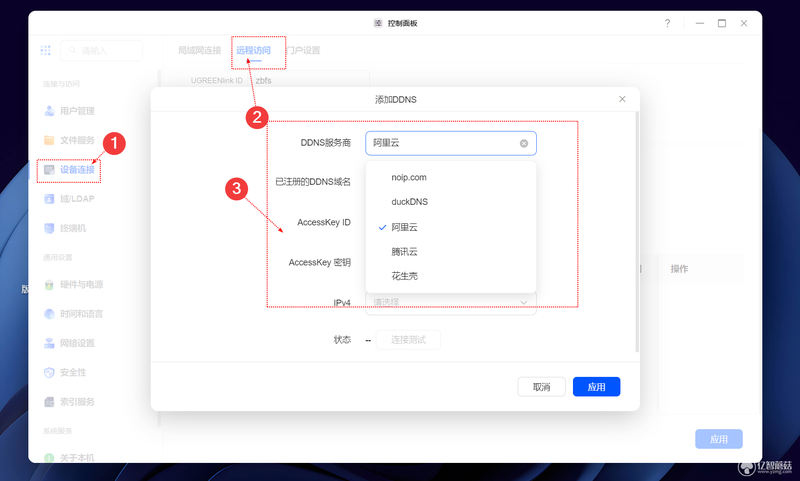Open 文件服务 in sidebar
This screenshot has height=481, width=800.
pyautogui.click(x=77, y=140)
